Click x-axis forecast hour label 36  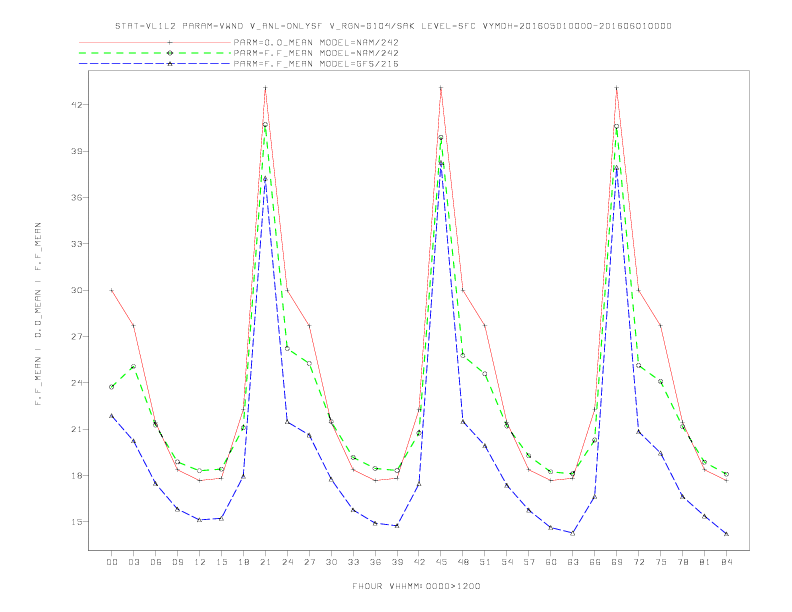pos(375,562)
